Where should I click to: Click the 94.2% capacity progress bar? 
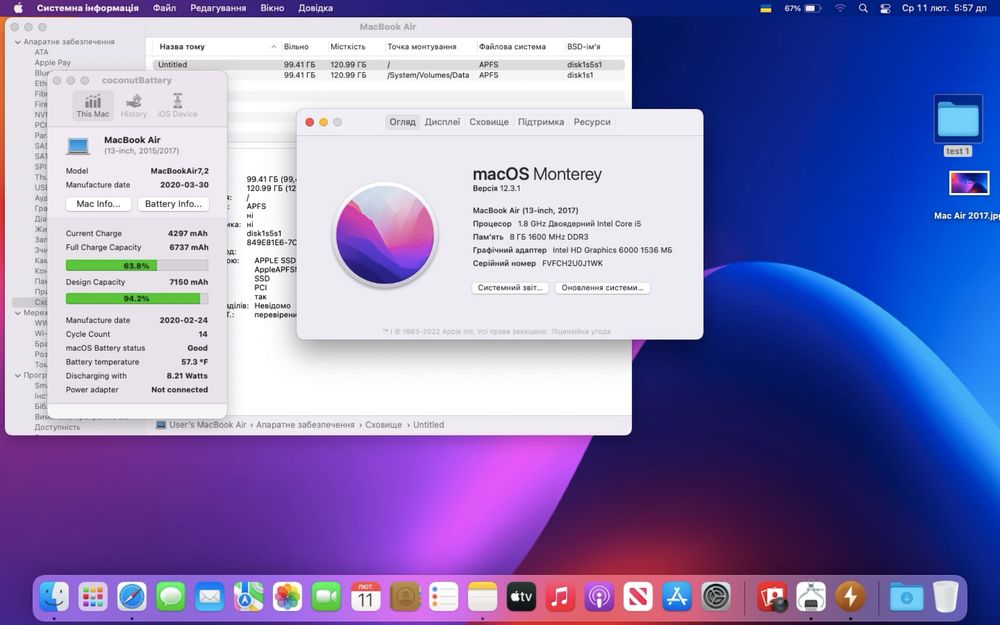pos(137,298)
